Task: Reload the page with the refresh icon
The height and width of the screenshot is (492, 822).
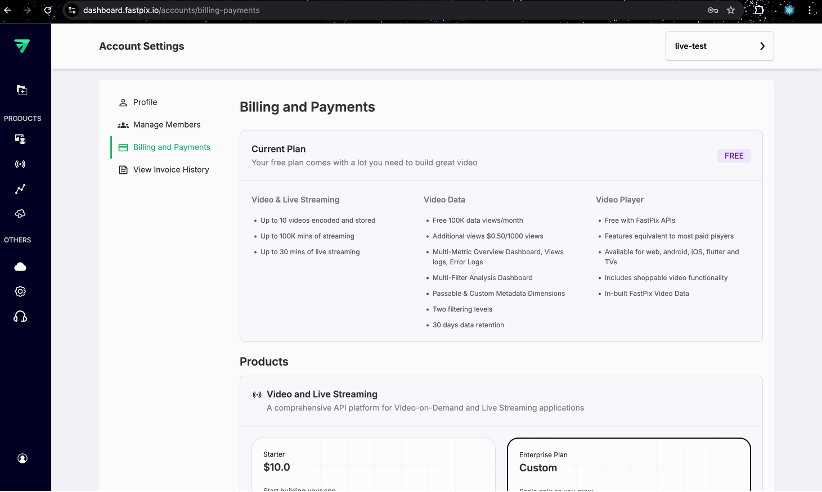Action: [x=48, y=10]
